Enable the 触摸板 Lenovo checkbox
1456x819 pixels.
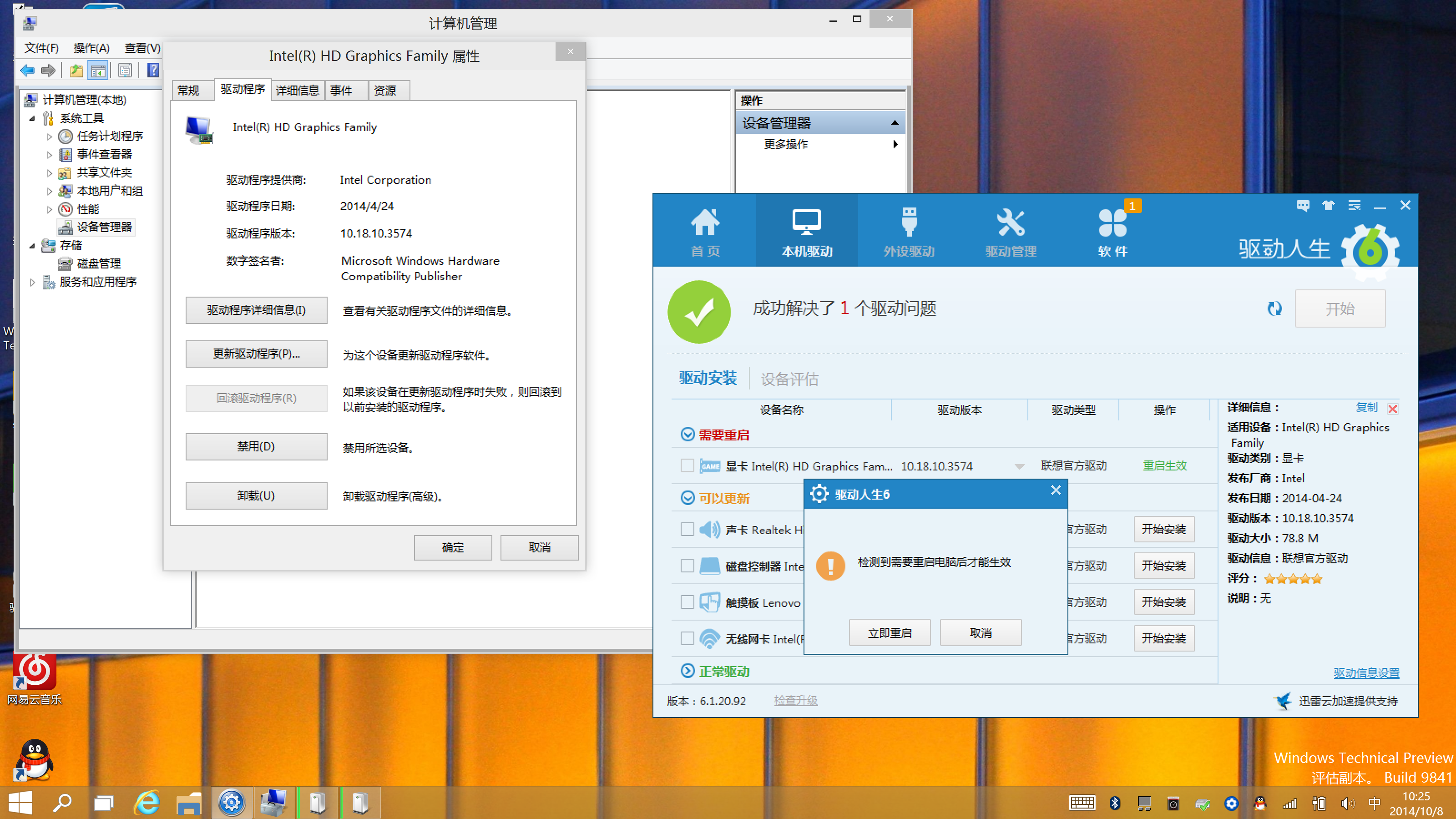tap(688, 602)
